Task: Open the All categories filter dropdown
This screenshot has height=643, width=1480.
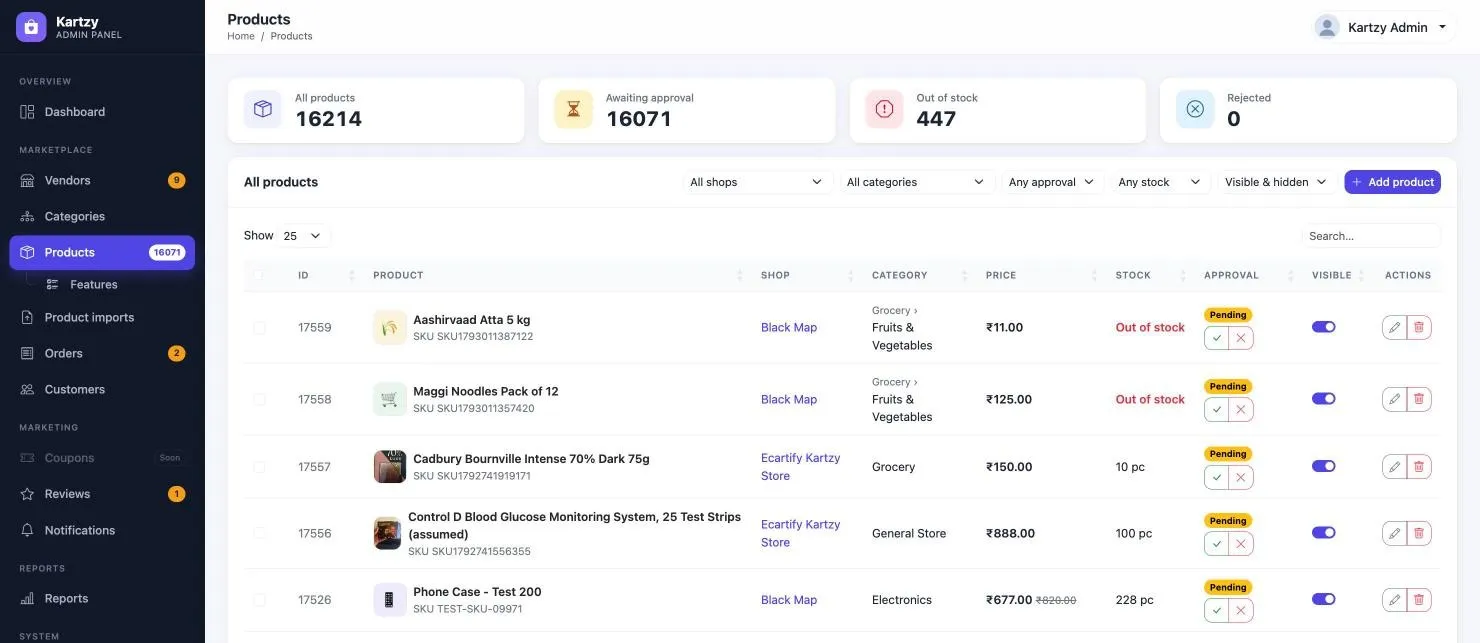Action: click(x=916, y=182)
